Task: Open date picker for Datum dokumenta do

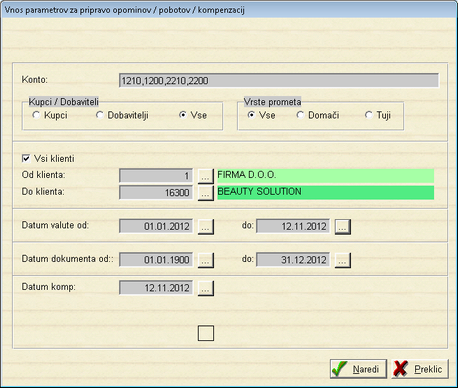Action: (343, 260)
